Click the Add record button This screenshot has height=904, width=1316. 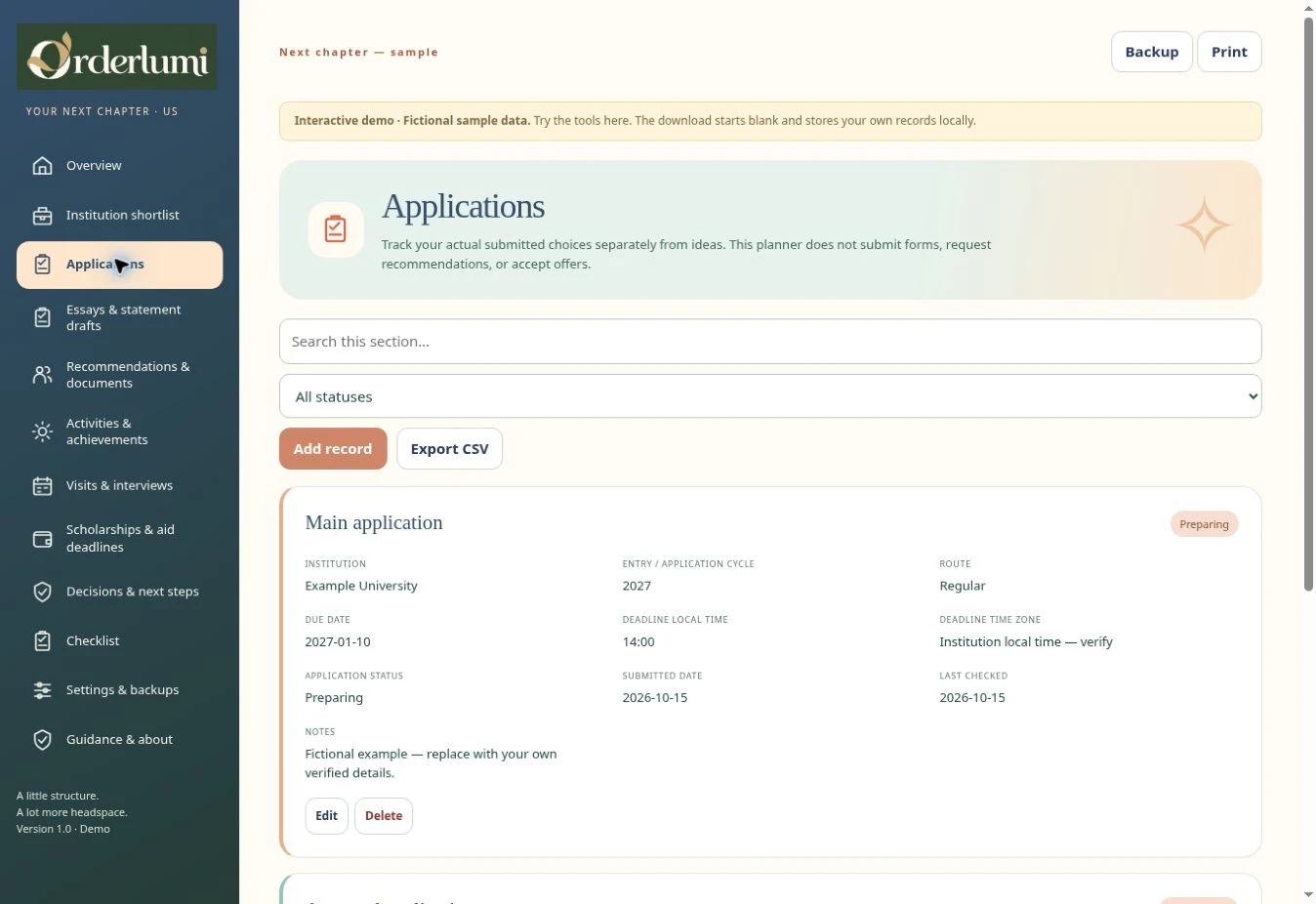333,449
